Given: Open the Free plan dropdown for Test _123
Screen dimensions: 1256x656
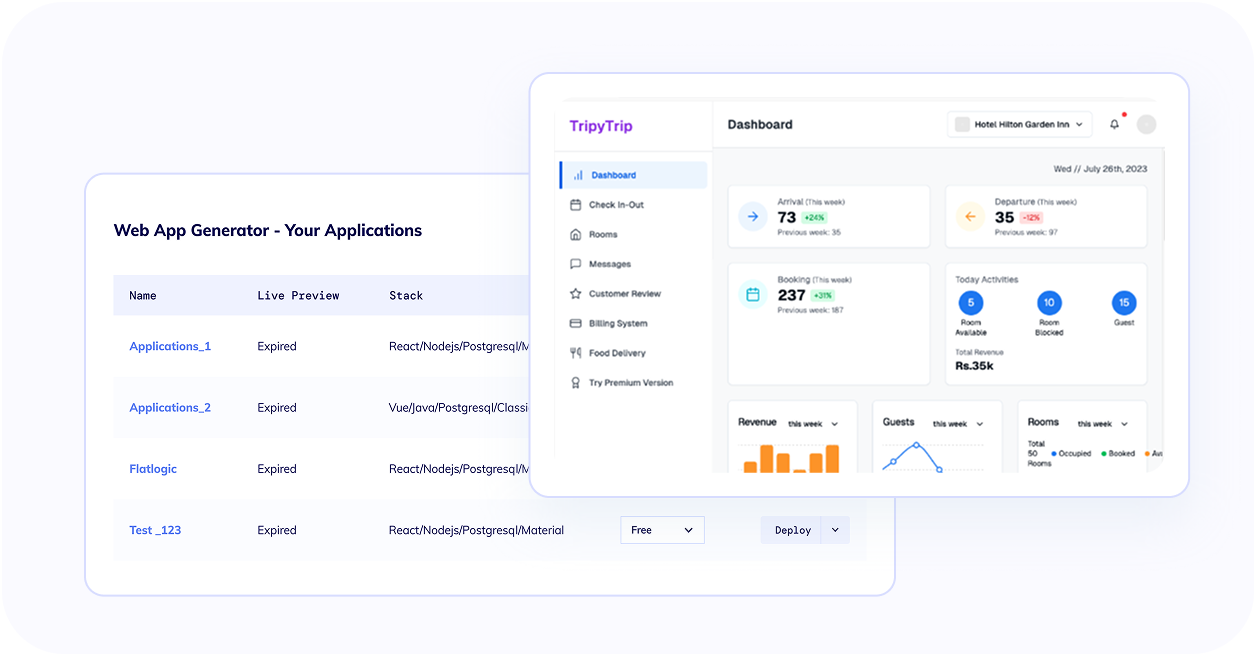Looking at the screenshot, I should point(662,530).
